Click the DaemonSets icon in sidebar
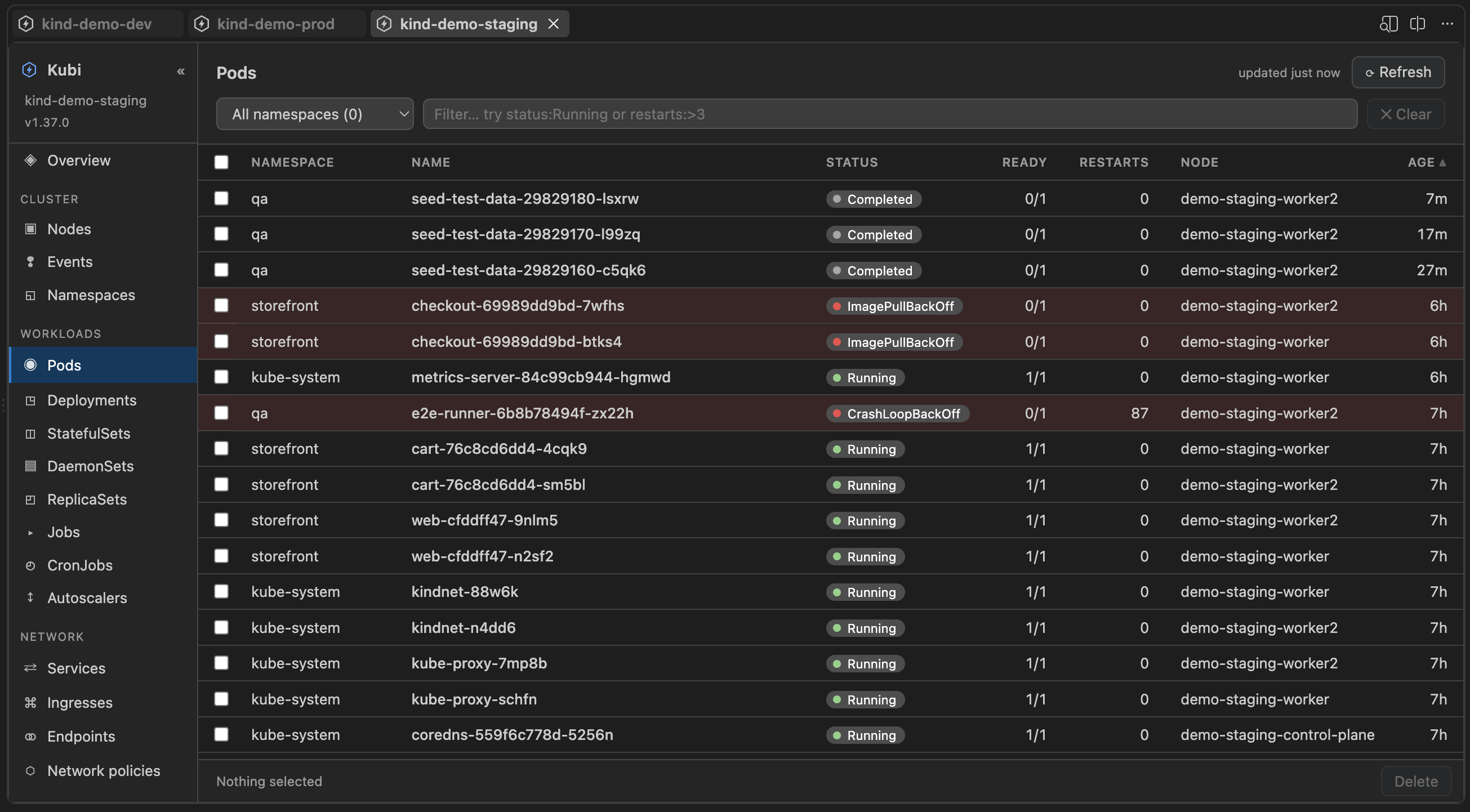1470x812 pixels. [30, 466]
